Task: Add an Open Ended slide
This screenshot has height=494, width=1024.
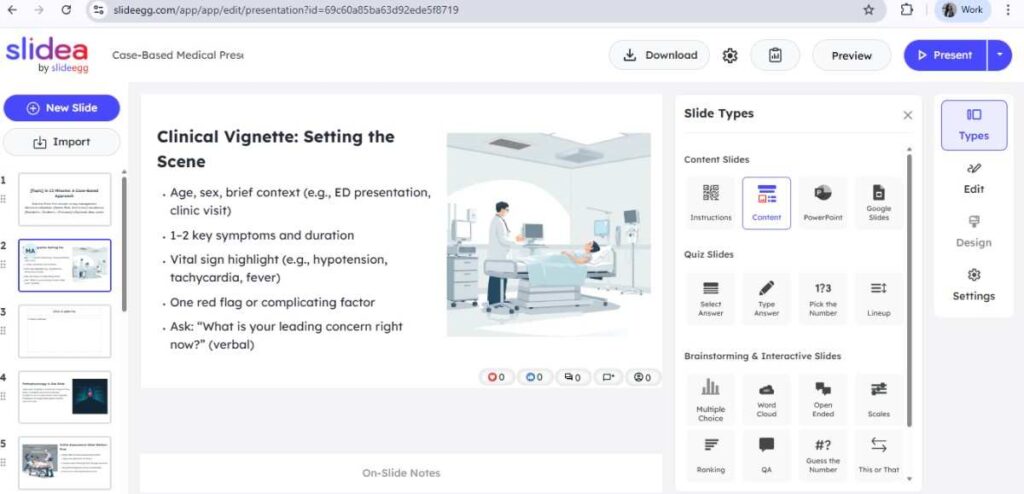Action: (x=823, y=399)
